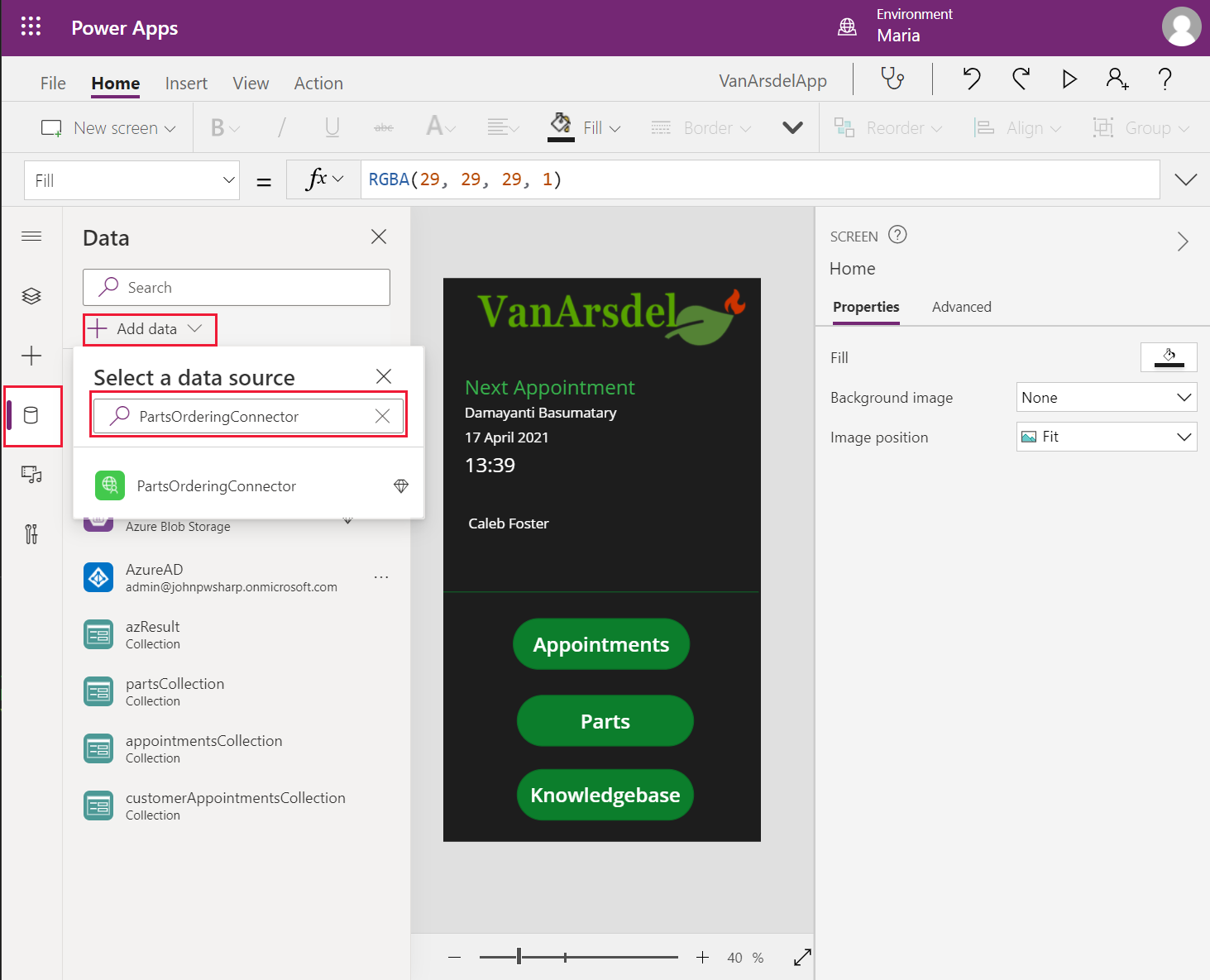This screenshot has width=1210, height=980.
Task: Click the Appointments button on canvas
Action: coord(601,644)
